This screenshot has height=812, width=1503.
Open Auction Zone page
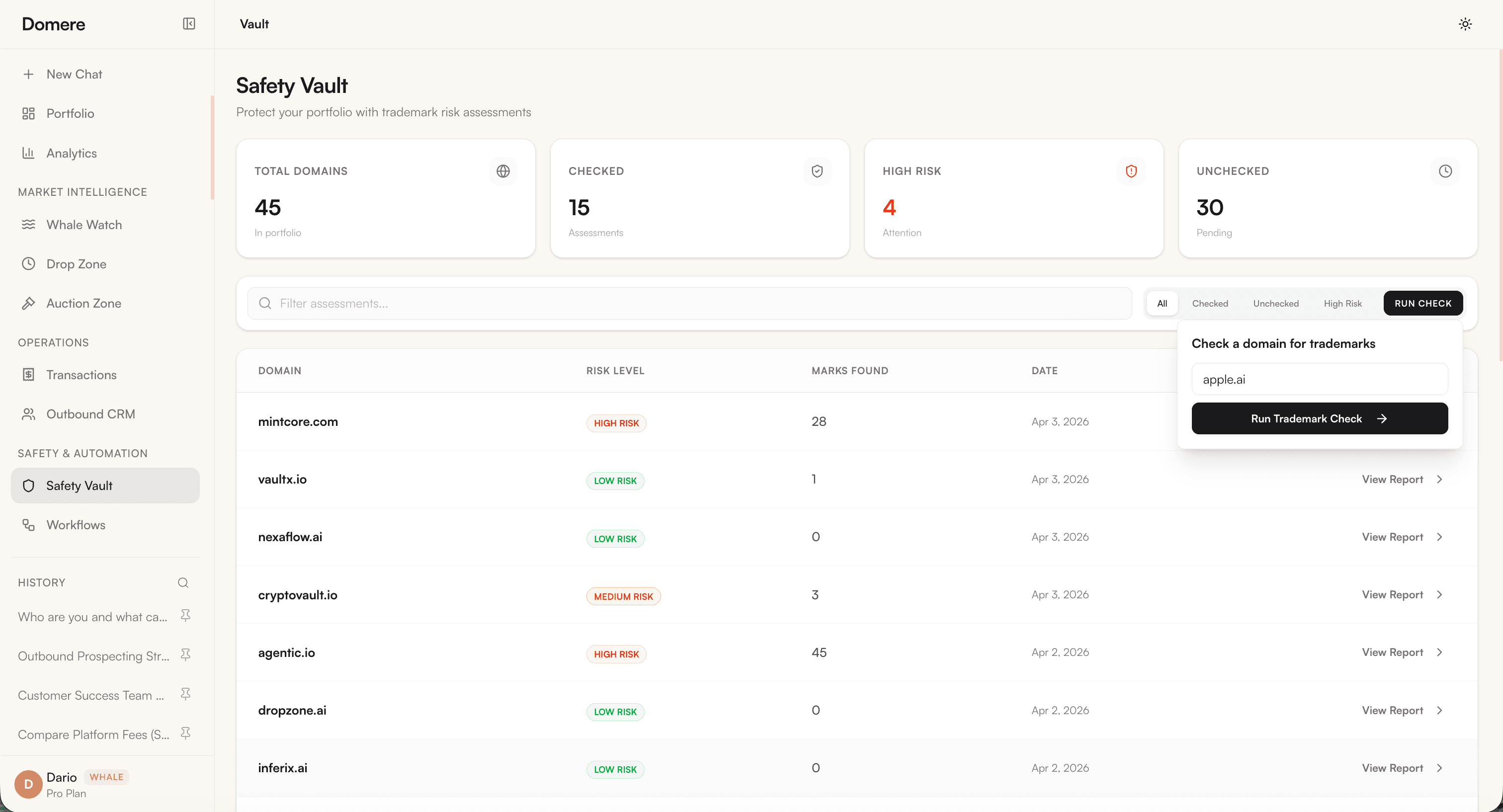point(84,303)
